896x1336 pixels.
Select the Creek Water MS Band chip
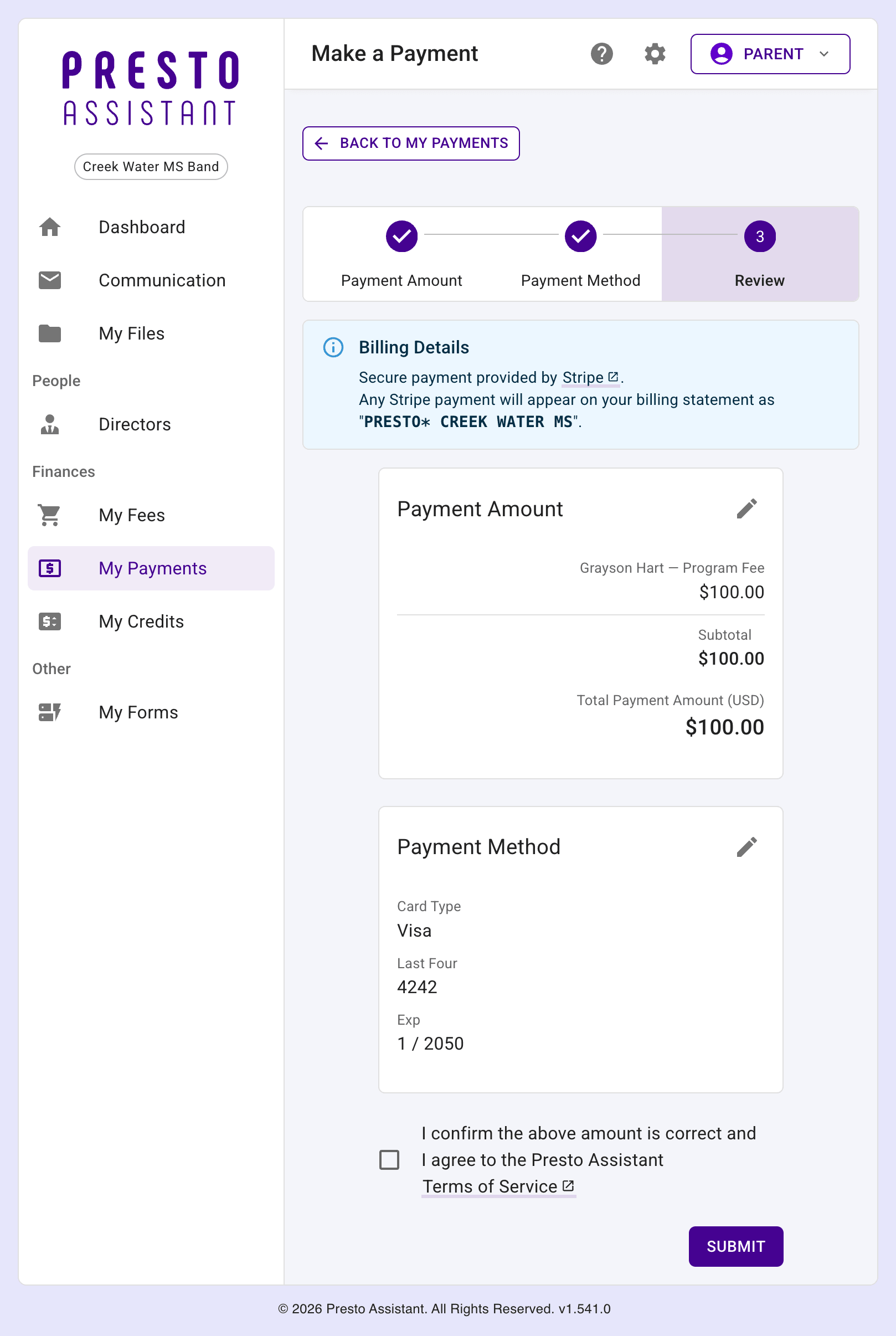coord(151,166)
